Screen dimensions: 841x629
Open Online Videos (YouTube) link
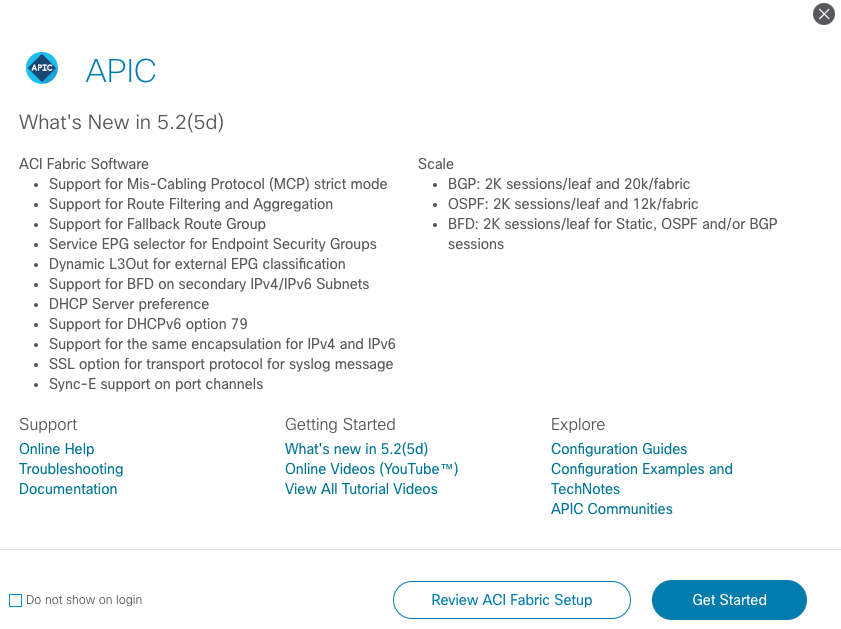[371, 469]
